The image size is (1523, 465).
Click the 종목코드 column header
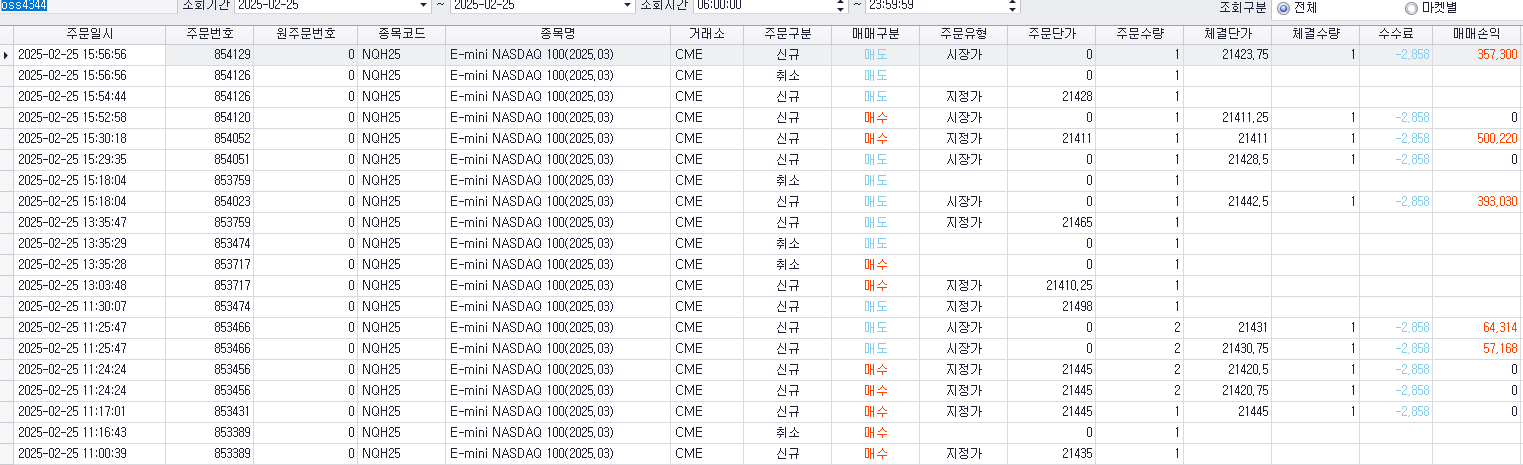pyautogui.click(x=401, y=34)
